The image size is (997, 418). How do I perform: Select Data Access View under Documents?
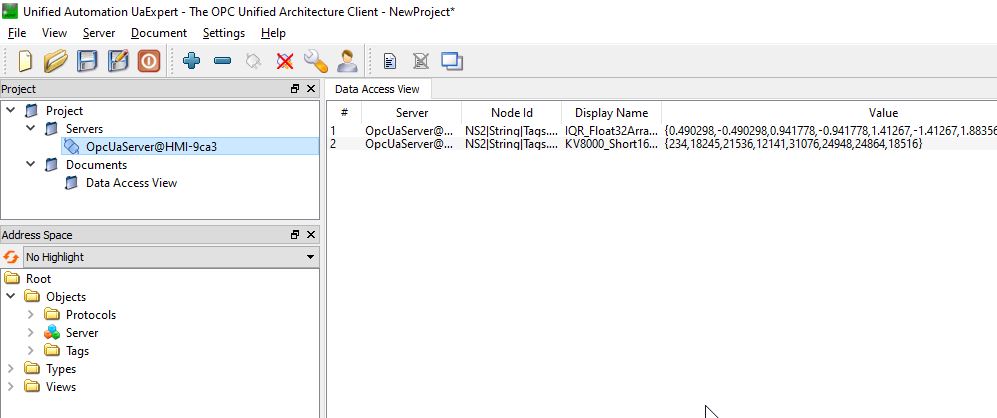(x=131, y=183)
